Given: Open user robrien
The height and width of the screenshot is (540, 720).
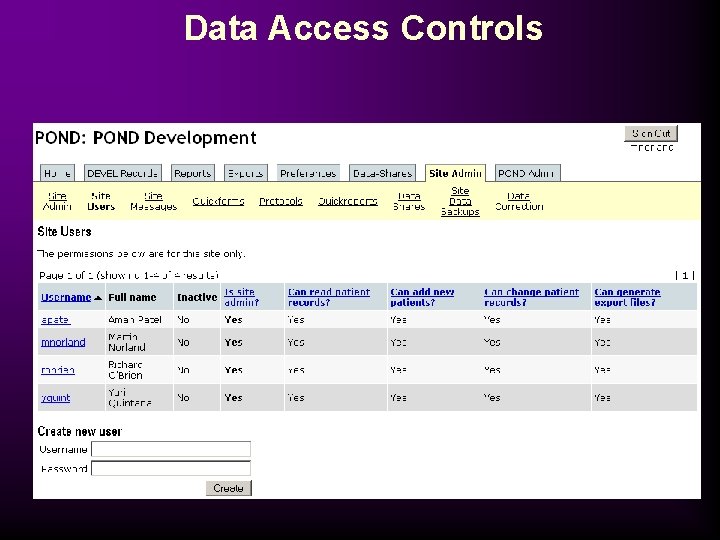Looking at the screenshot, I should click(x=58, y=370).
